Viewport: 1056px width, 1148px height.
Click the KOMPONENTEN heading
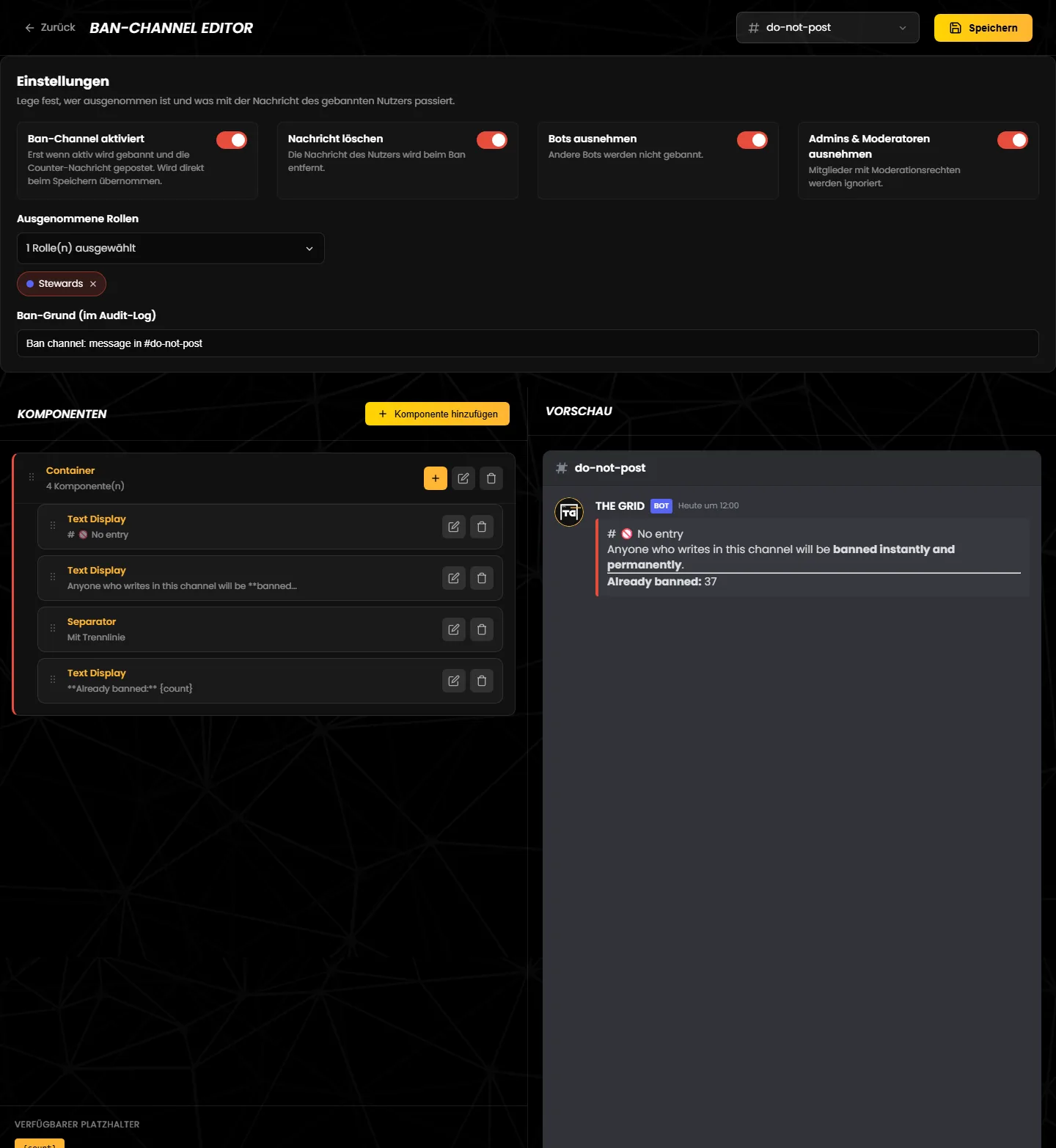tap(62, 414)
